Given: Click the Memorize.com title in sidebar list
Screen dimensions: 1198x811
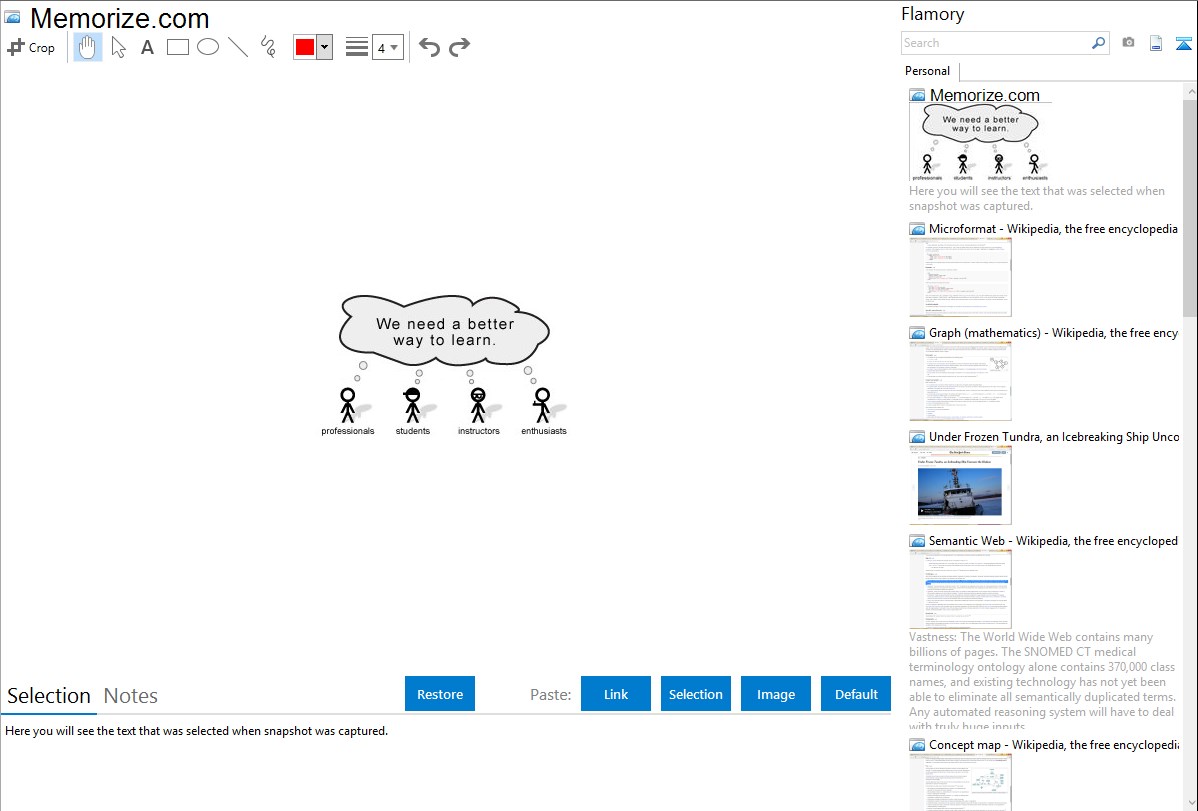Looking at the screenshot, I should tap(984, 96).
